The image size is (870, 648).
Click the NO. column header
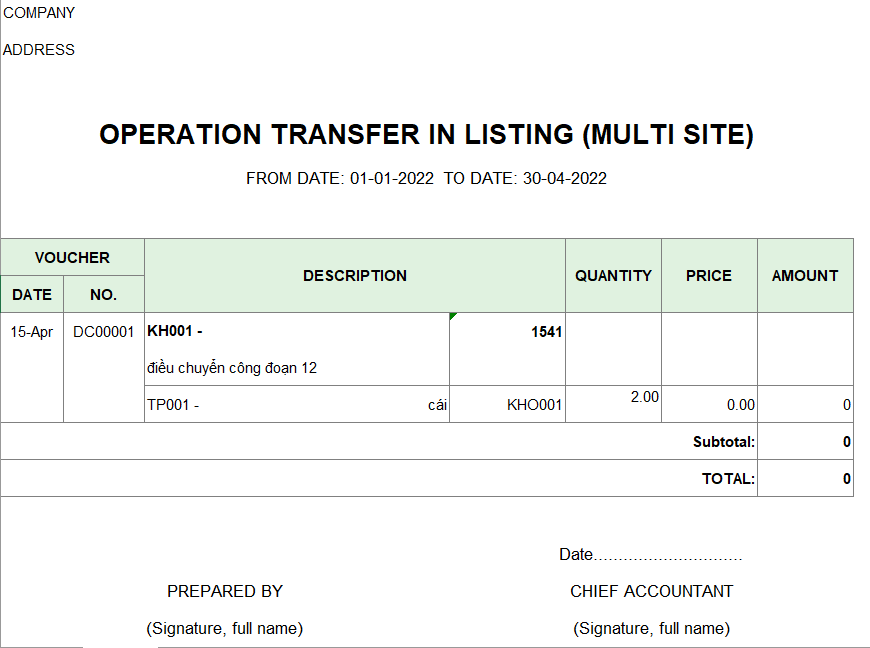click(104, 294)
